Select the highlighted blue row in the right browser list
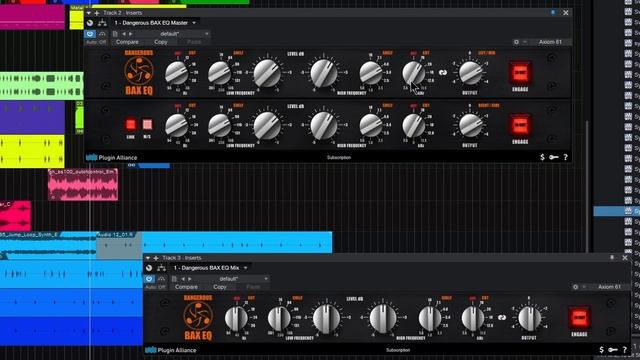 (x=616, y=211)
